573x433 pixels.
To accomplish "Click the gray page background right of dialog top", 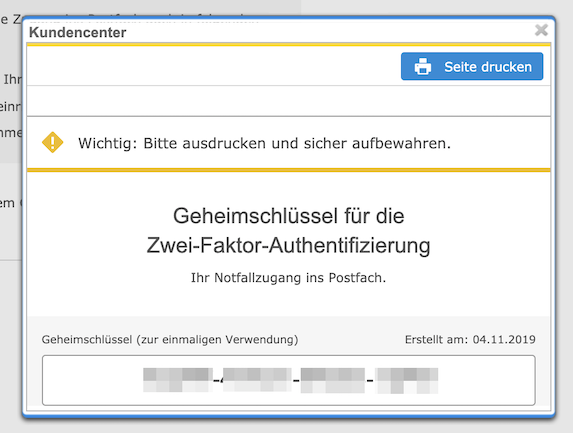I will point(437,7).
